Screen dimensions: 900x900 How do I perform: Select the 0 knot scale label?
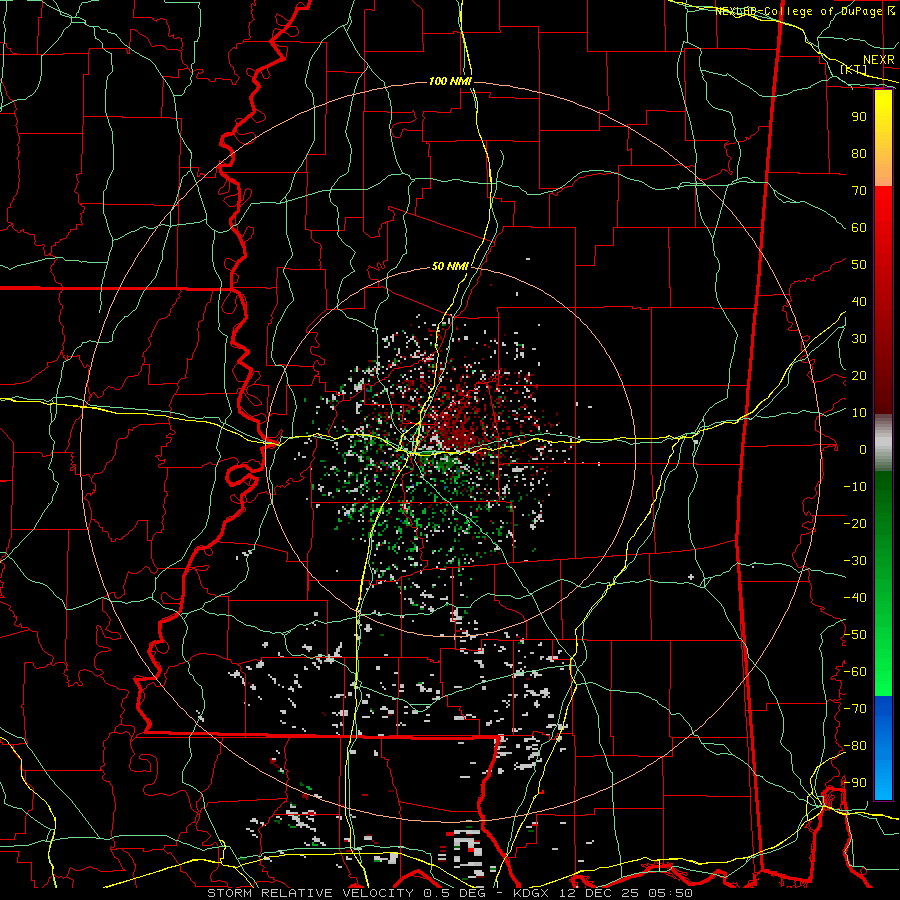click(863, 450)
